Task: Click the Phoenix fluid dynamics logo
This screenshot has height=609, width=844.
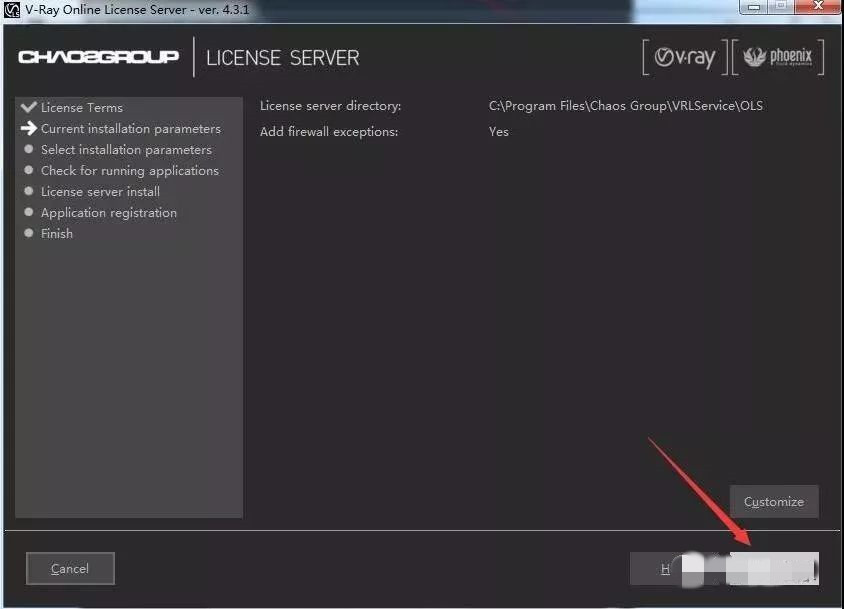Action: 779,58
